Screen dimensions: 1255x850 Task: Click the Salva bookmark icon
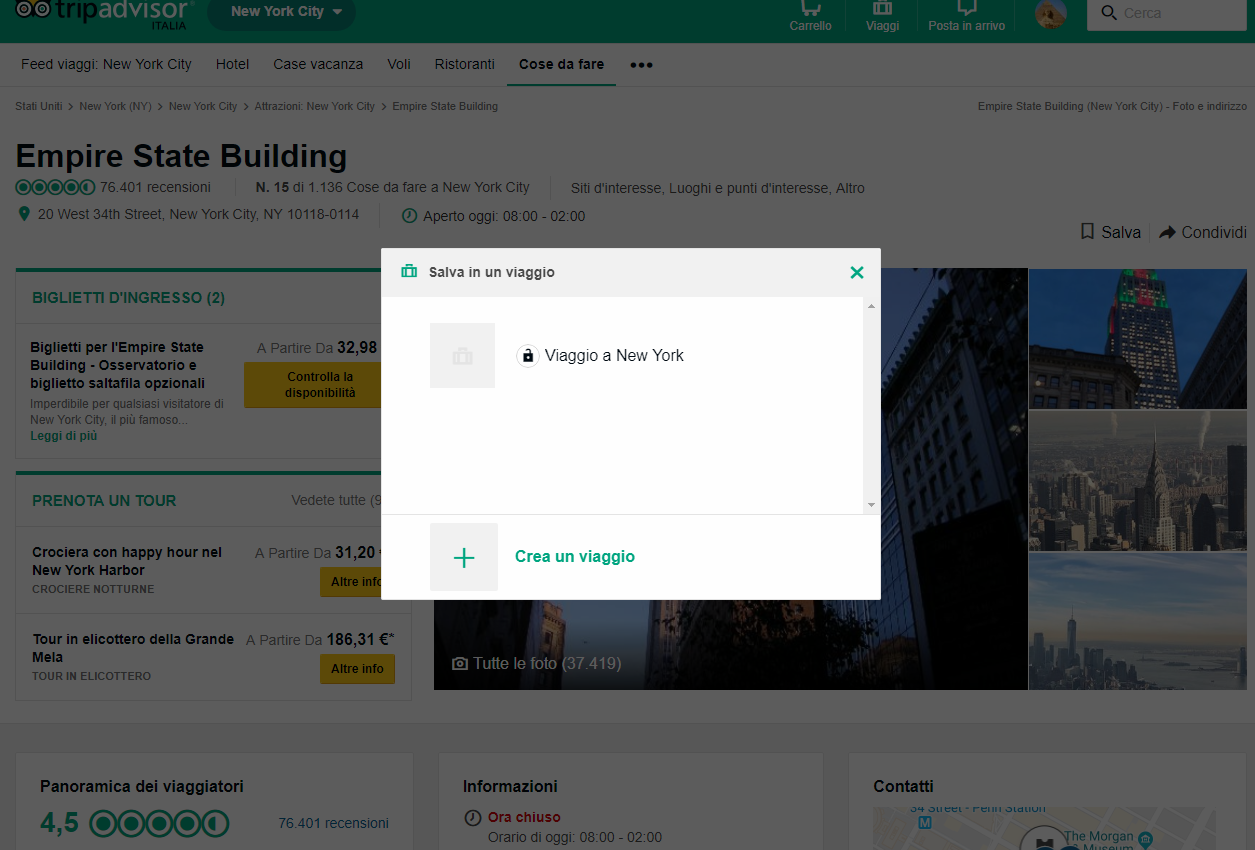(x=1087, y=231)
